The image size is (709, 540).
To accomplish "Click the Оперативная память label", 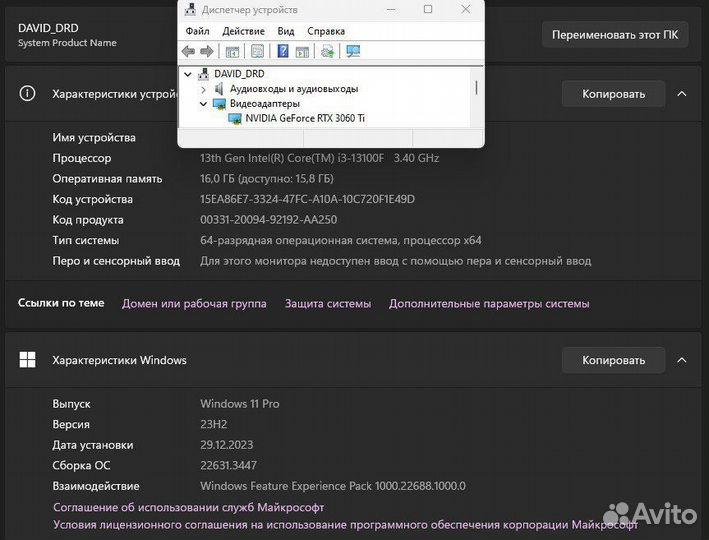I will [x=107, y=179].
